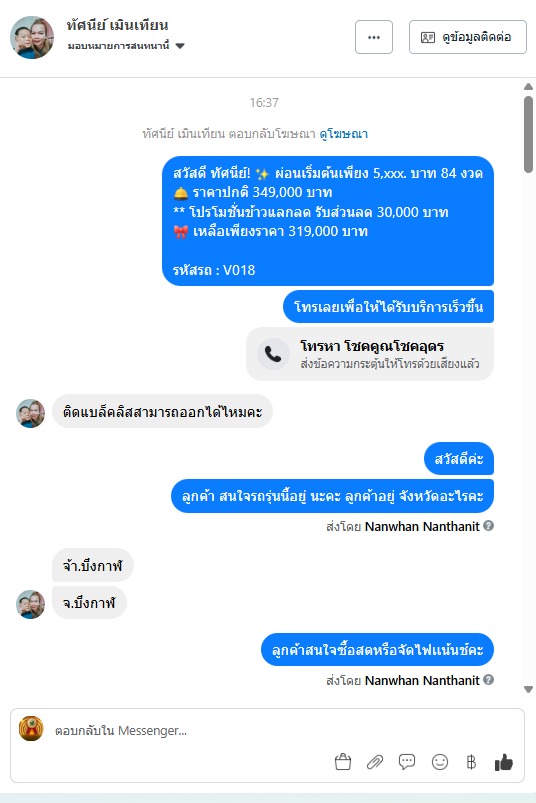
Task: Attach a file with the paperclip icon
Action: point(375,762)
